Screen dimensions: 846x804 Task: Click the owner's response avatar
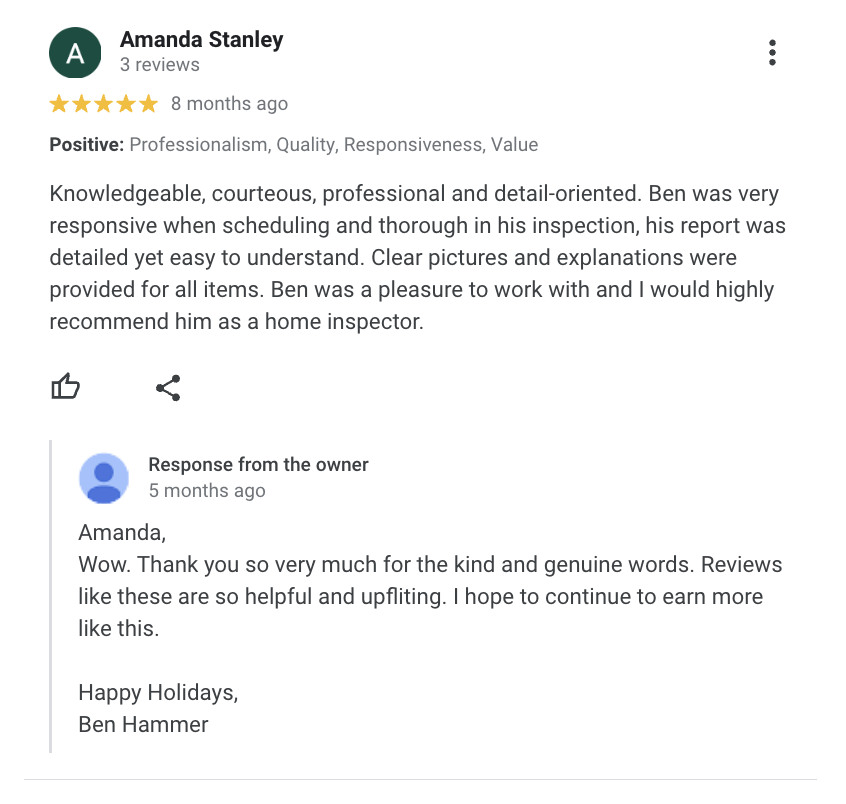click(x=104, y=478)
